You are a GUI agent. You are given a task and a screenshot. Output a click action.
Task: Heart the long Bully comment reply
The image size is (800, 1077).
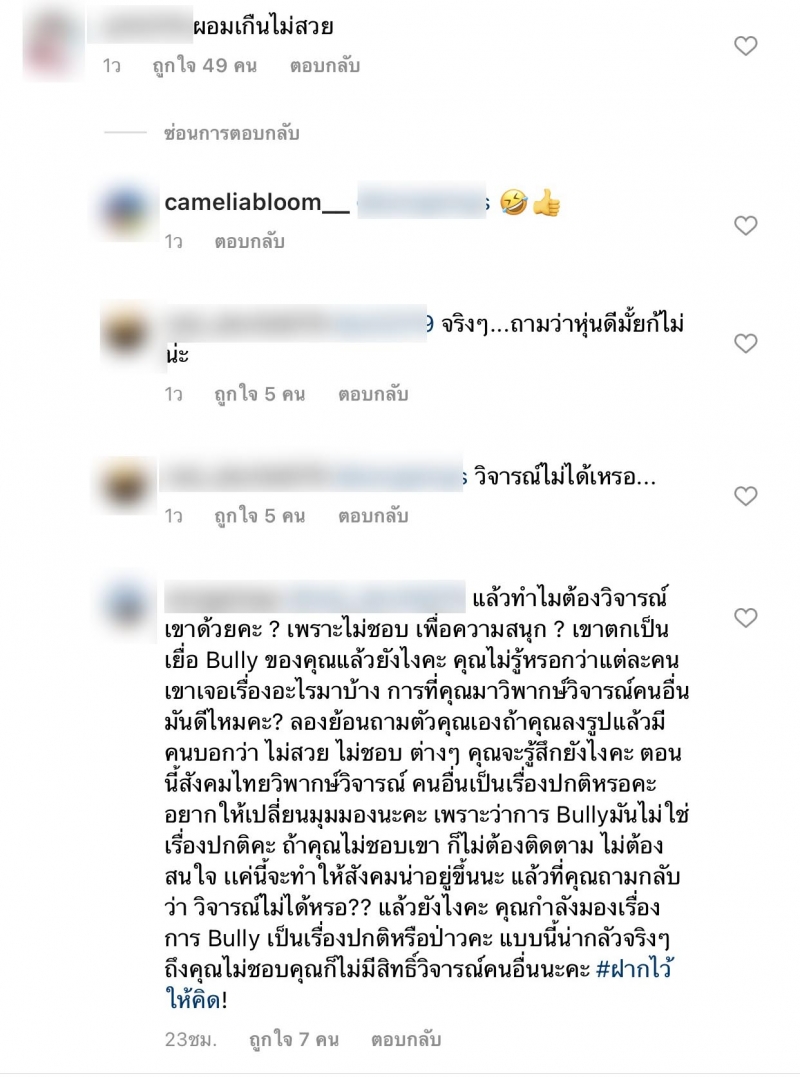click(745, 617)
